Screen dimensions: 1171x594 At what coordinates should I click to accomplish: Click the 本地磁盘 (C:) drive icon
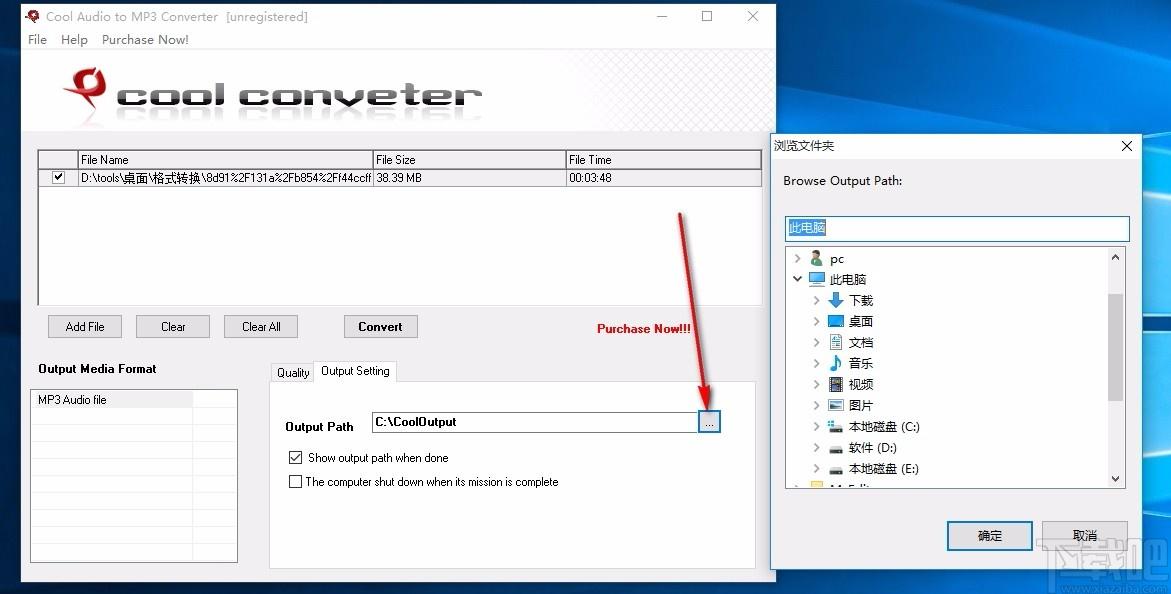tap(836, 427)
